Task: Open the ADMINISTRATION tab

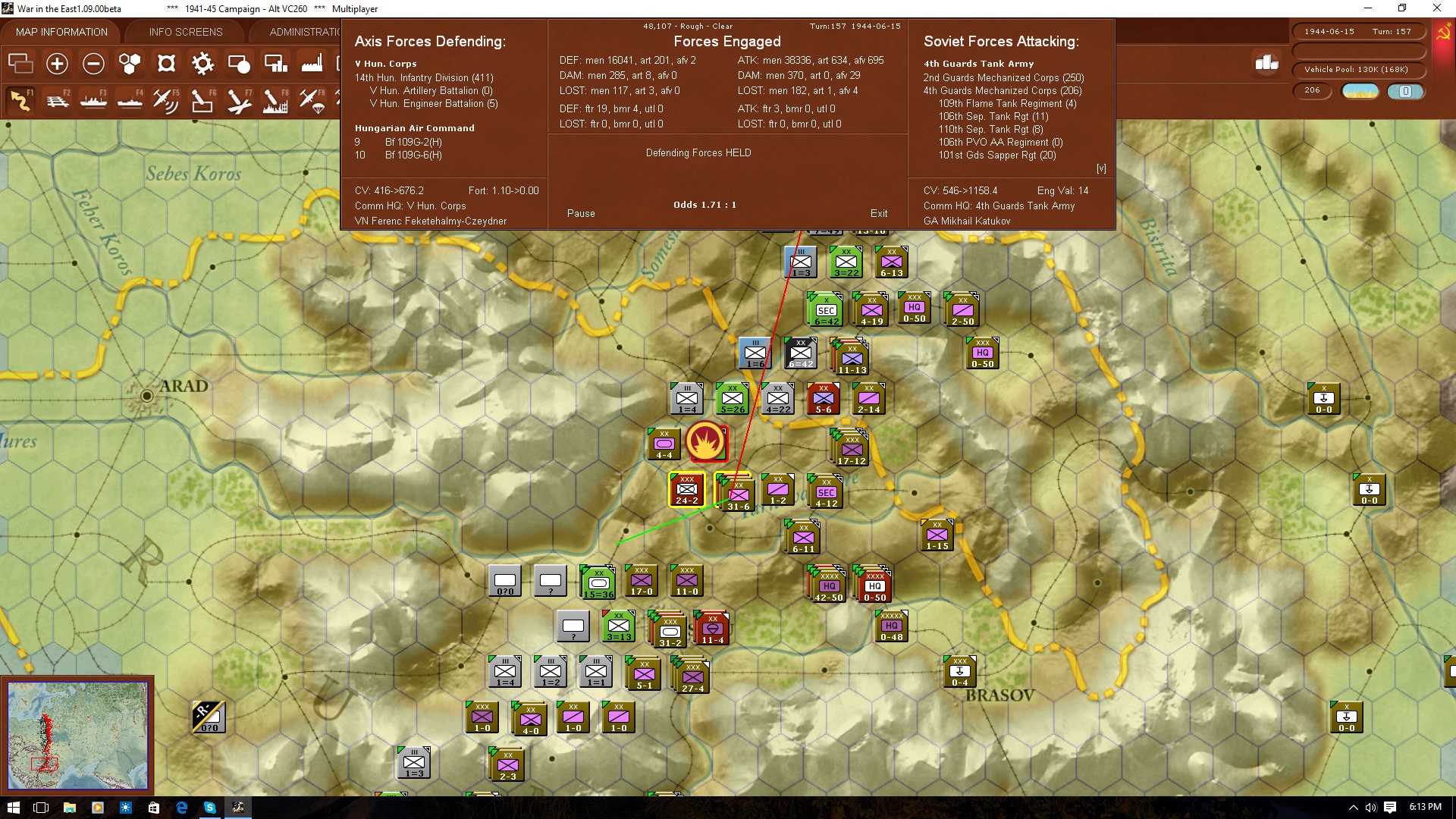Action: coord(305,32)
